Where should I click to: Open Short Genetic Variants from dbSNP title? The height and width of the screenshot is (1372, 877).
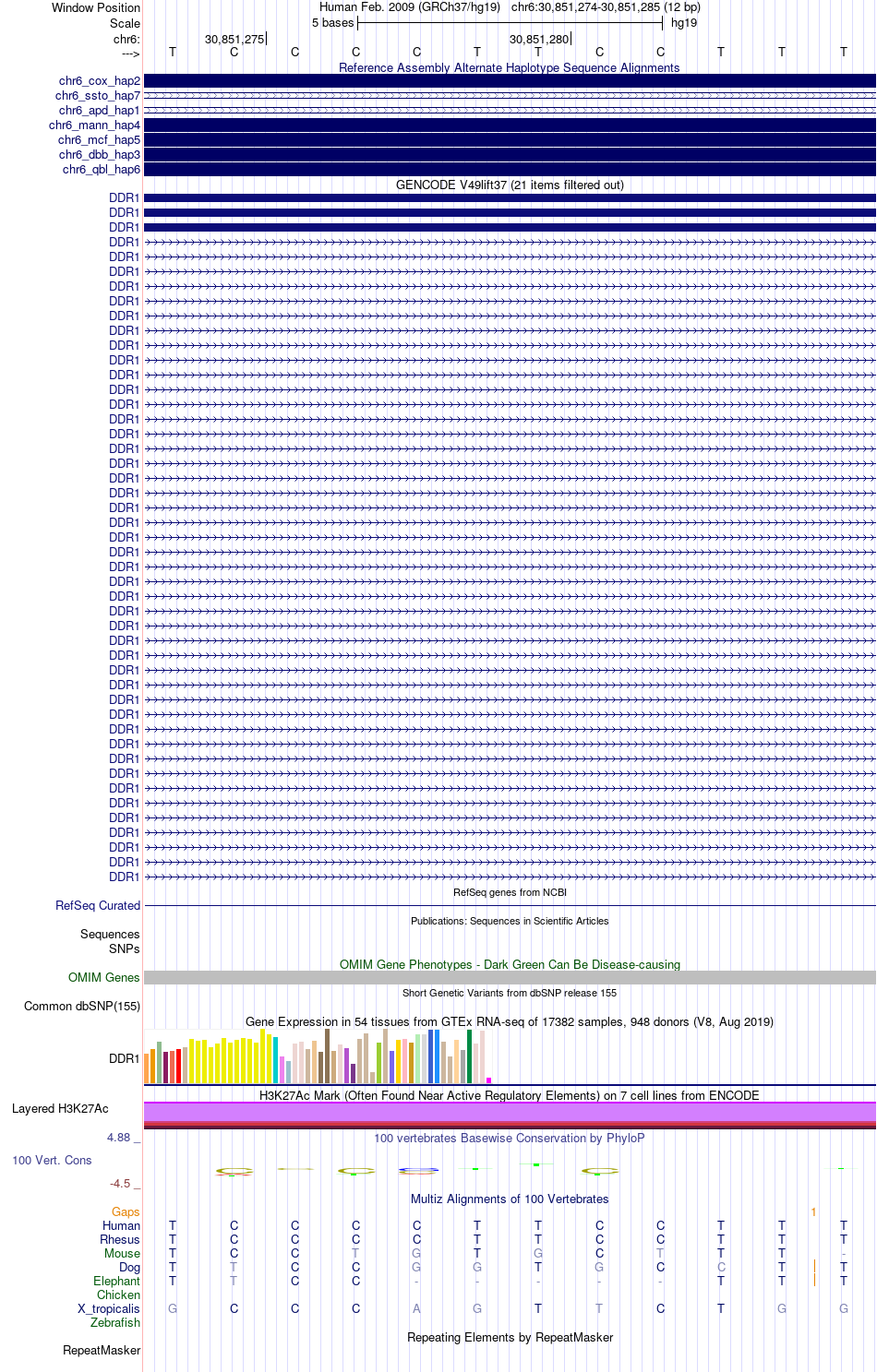(510, 994)
